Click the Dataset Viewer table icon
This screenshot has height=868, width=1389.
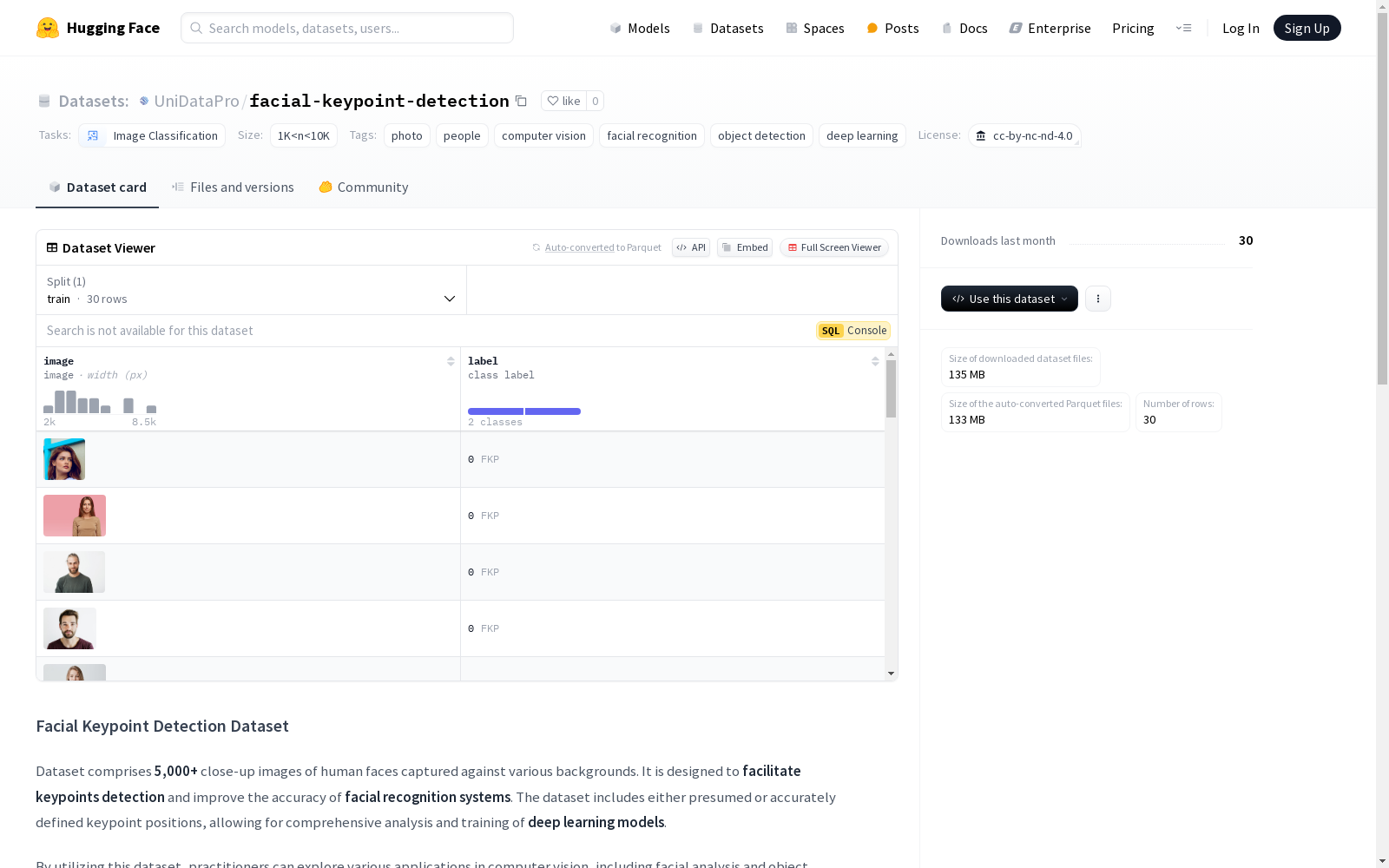pos(52,247)
